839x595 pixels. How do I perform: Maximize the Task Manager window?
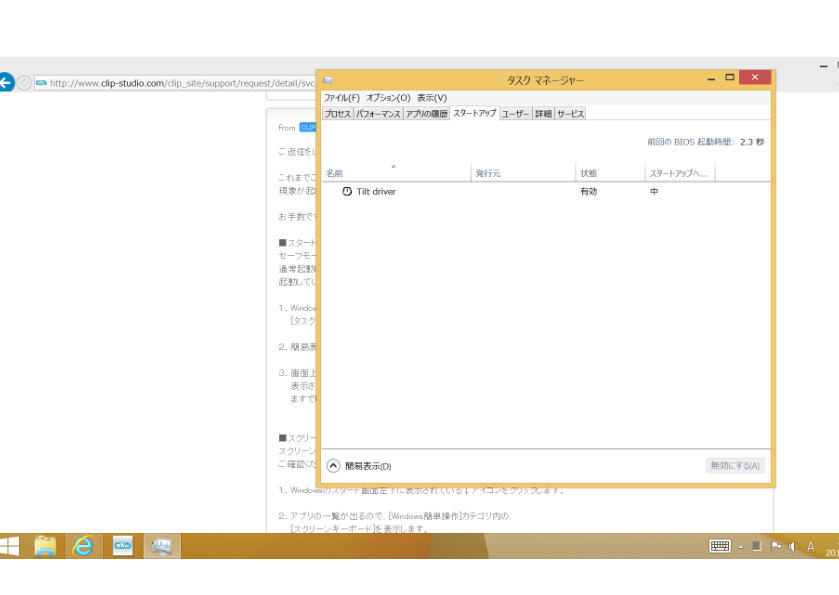[x=729, y=78]
